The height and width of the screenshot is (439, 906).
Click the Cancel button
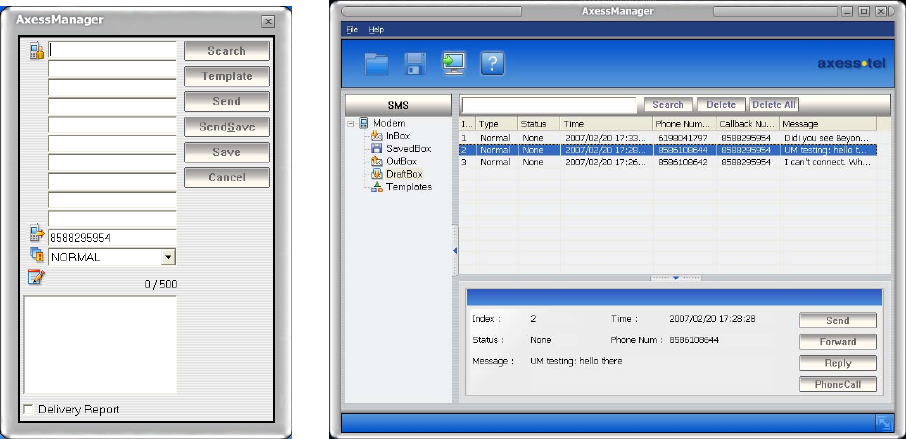pyautogui.click(x=226, y=177)
